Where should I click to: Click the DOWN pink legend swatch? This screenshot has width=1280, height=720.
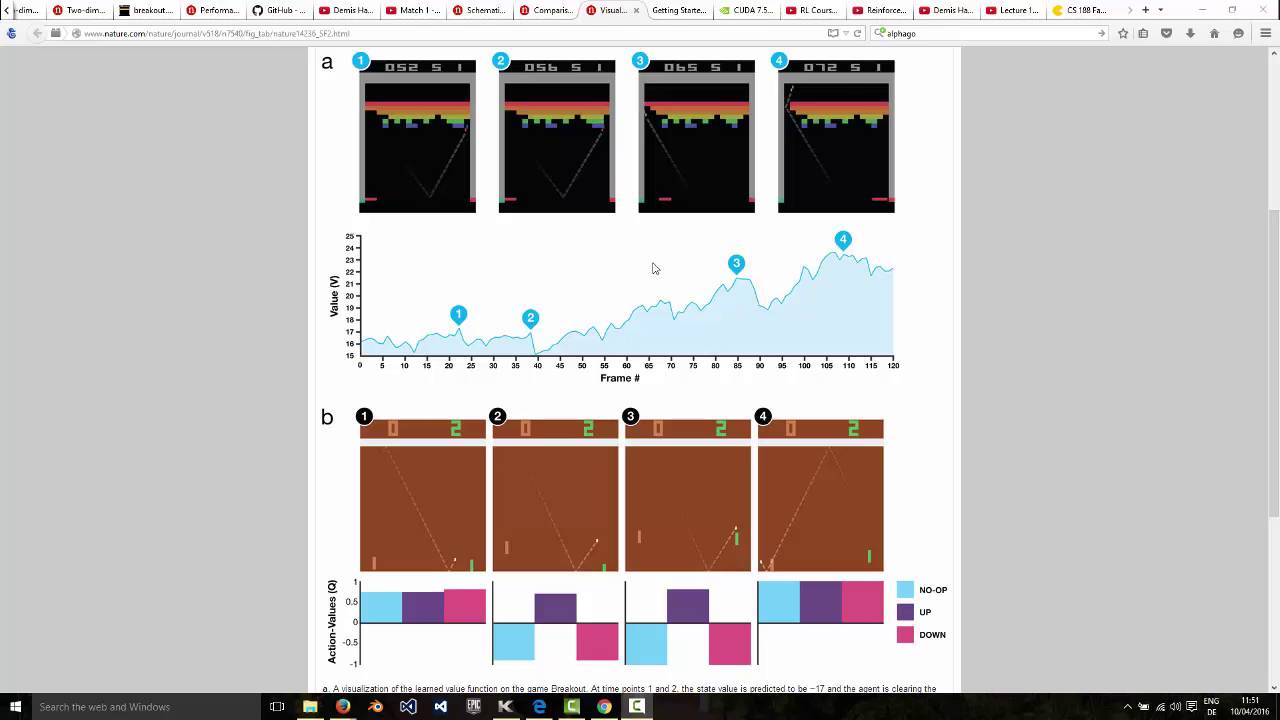(x=905, y=635)
